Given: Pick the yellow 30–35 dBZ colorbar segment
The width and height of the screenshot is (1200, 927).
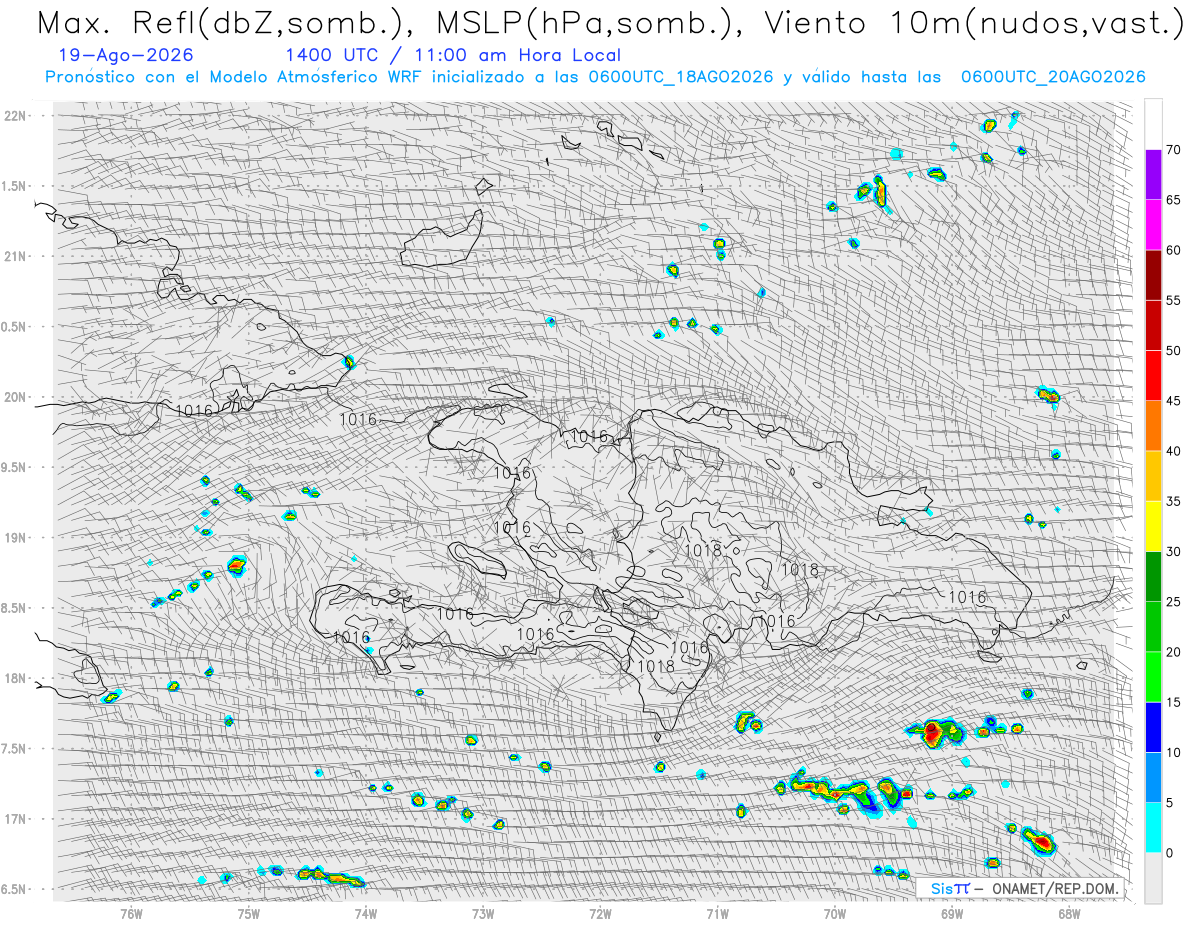Looking at the screenshot, I should pos(1153,527).
